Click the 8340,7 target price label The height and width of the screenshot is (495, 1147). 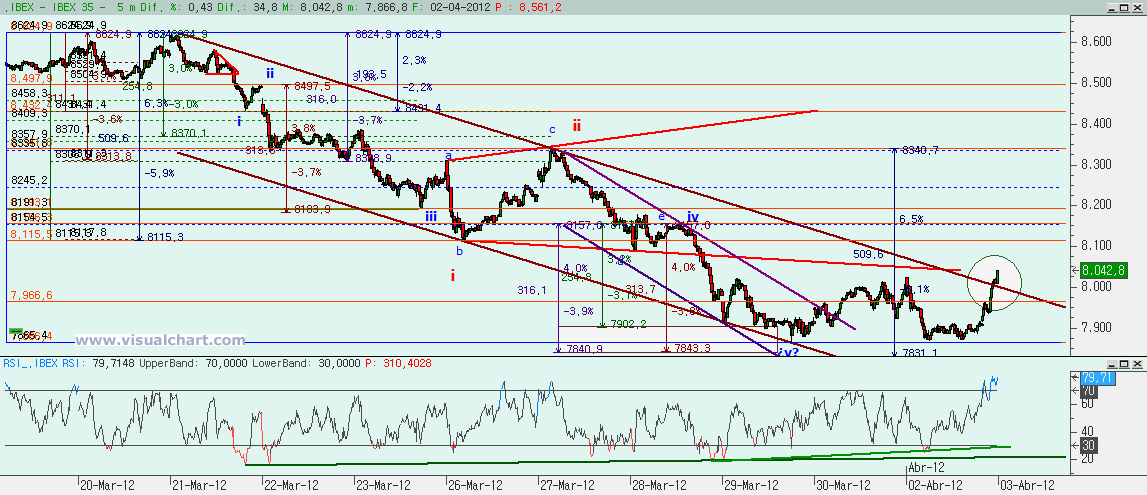tap(920, 150)
